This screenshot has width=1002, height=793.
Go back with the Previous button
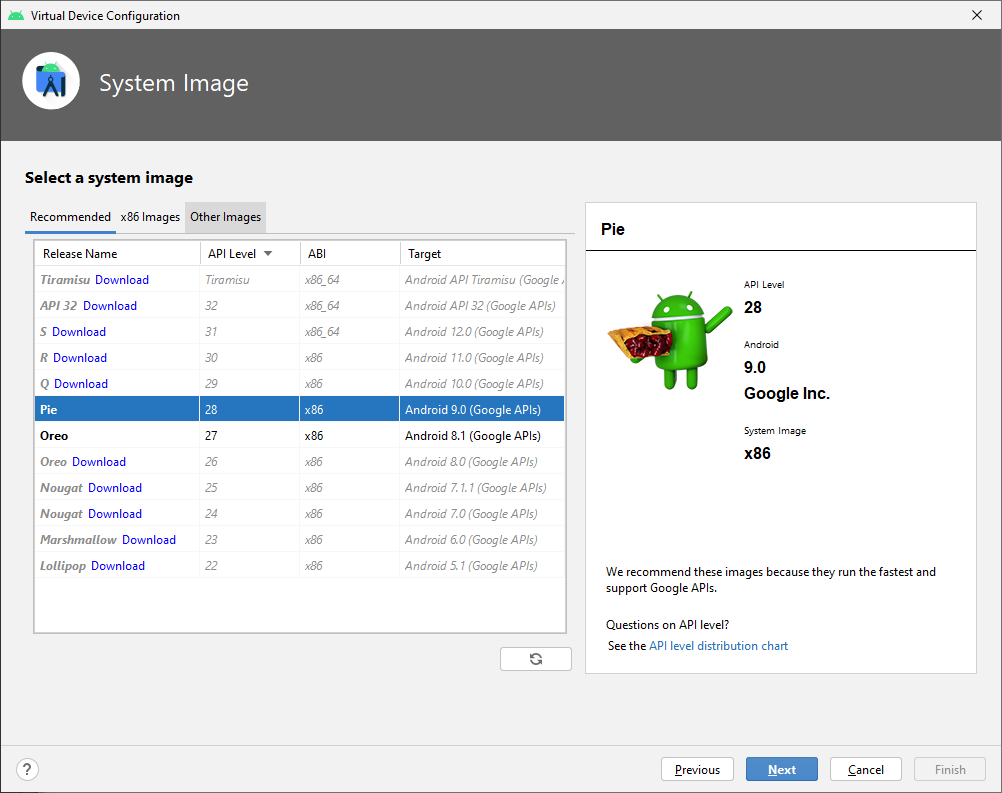(x=697, y=769)
